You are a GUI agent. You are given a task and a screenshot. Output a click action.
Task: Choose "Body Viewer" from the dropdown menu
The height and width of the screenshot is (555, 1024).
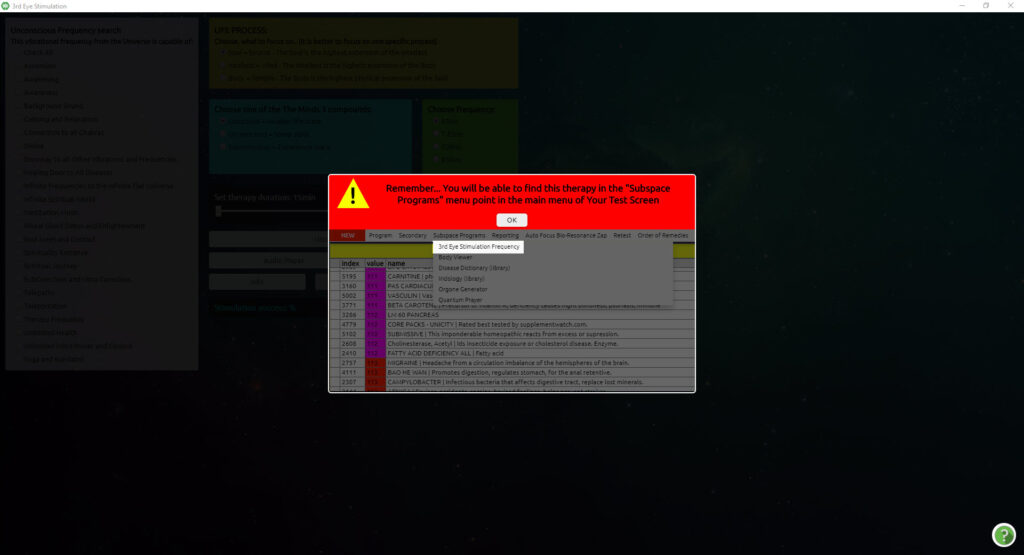tap(456, 257)
